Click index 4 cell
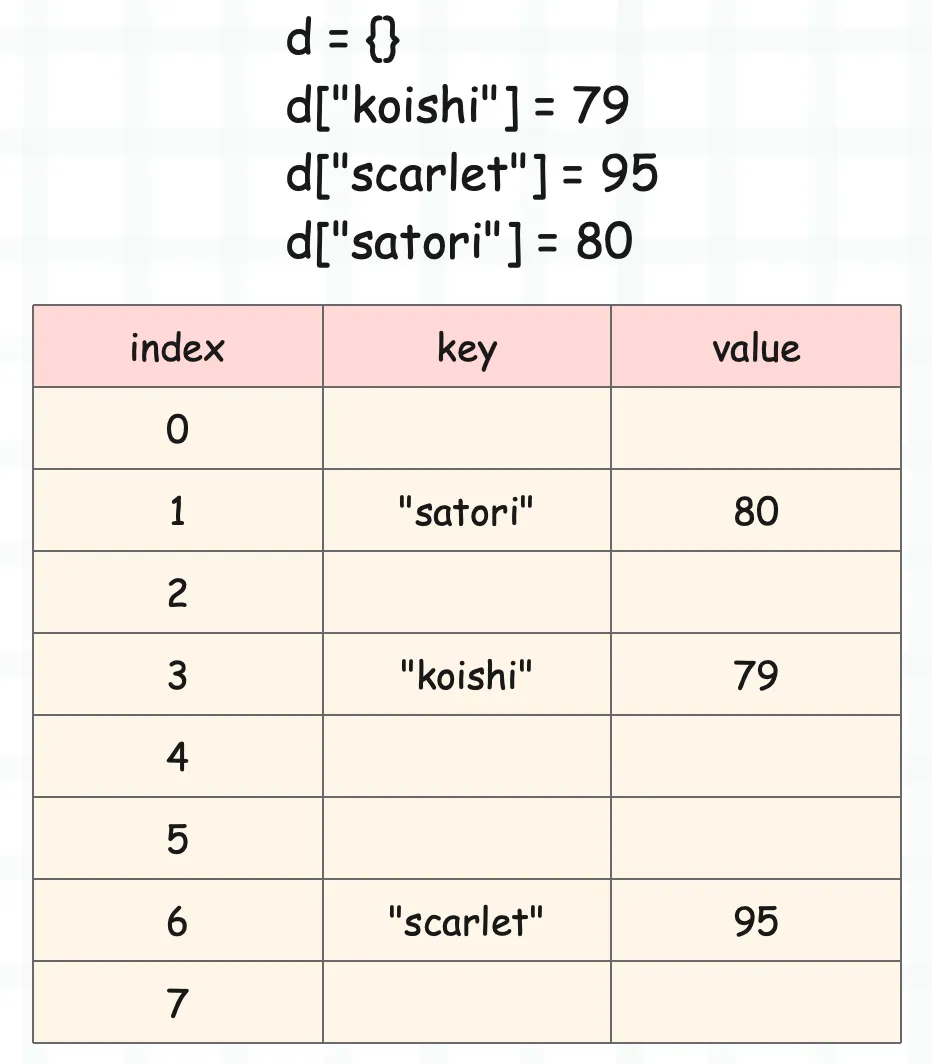932x1064 pixels. [x=178, y=756]
